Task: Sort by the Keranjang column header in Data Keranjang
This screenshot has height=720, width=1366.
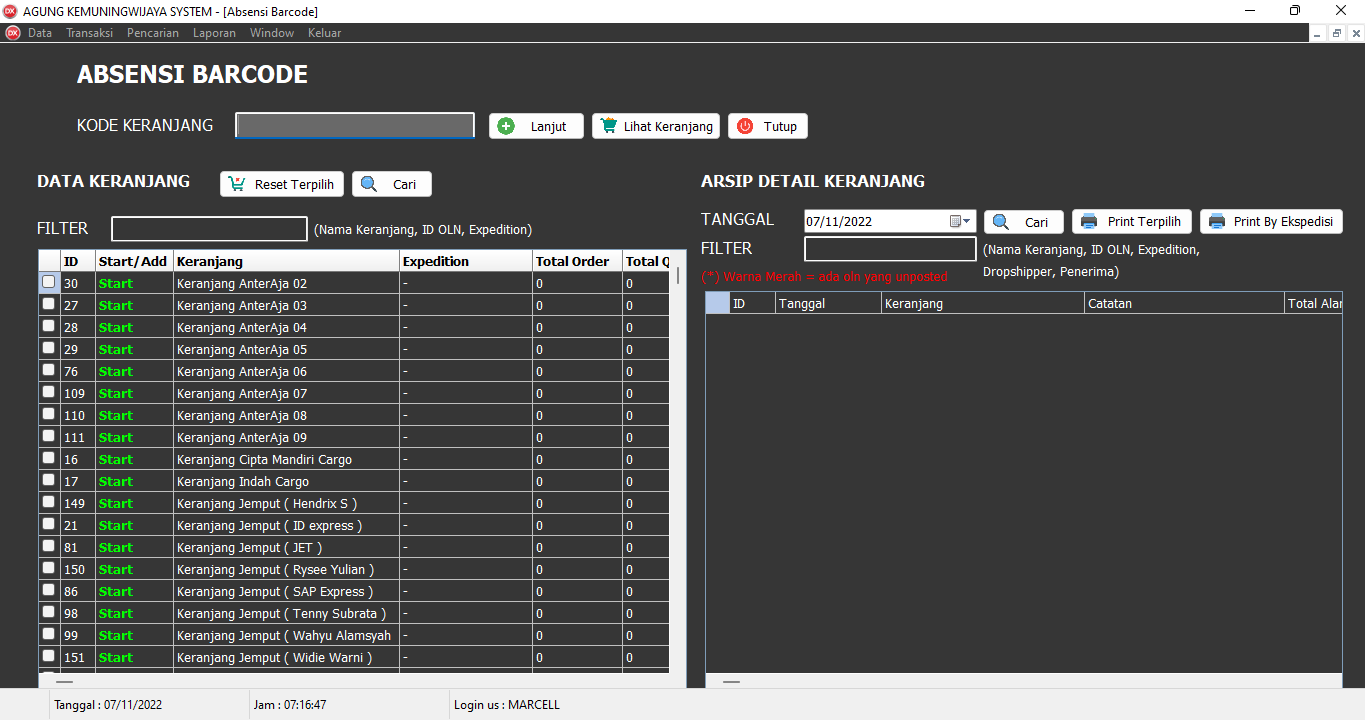Action: (286, 261)
